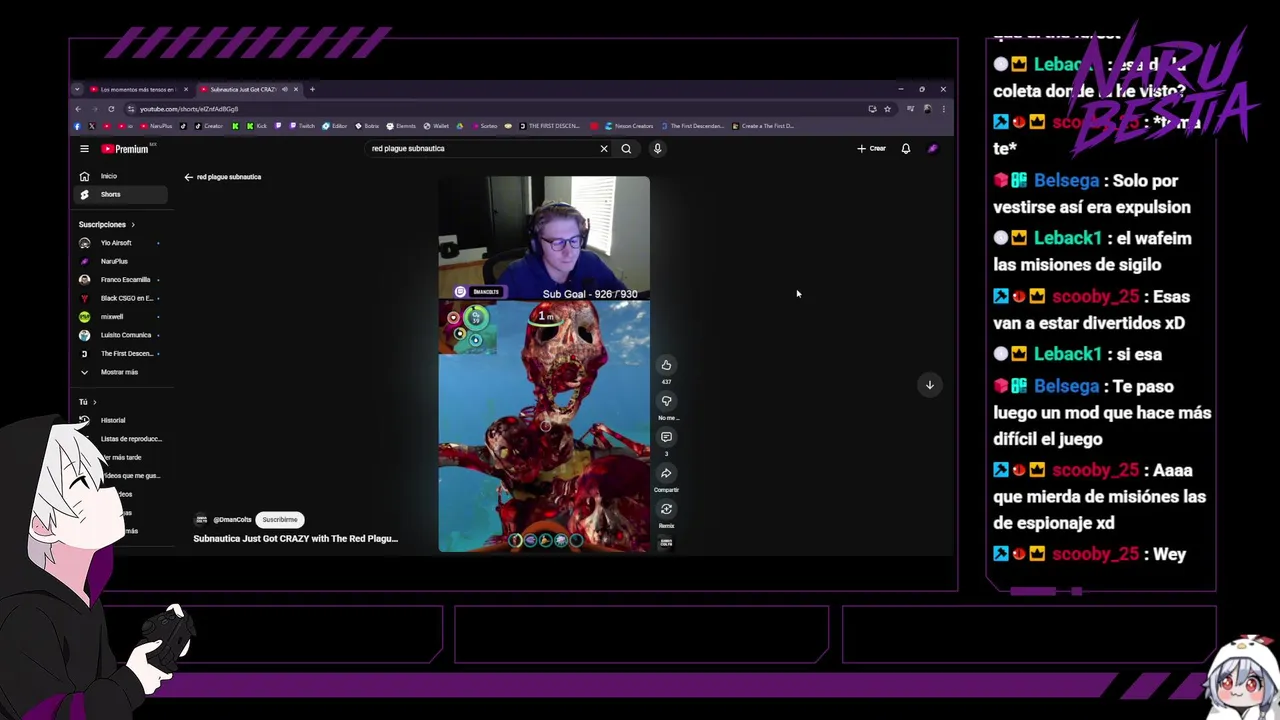This screenshot has width=1280, height=720.
Task: Open the Elemnts bookmark
Action: click(402, 126)
